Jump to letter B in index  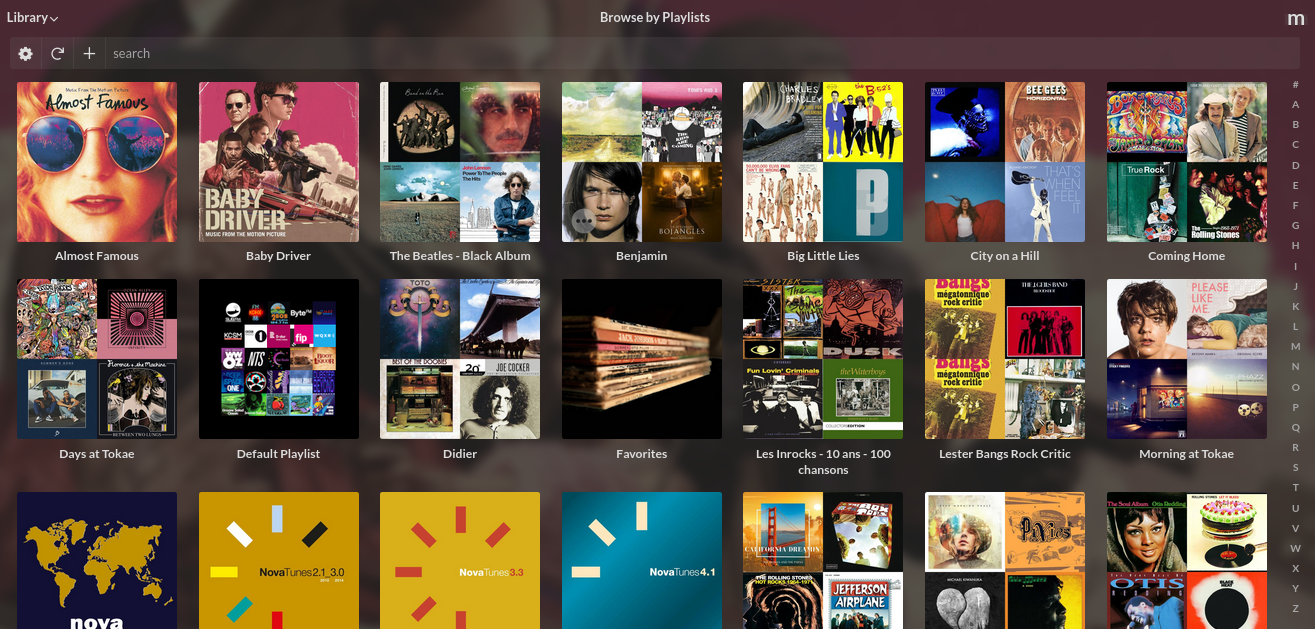click(1296, 124)
